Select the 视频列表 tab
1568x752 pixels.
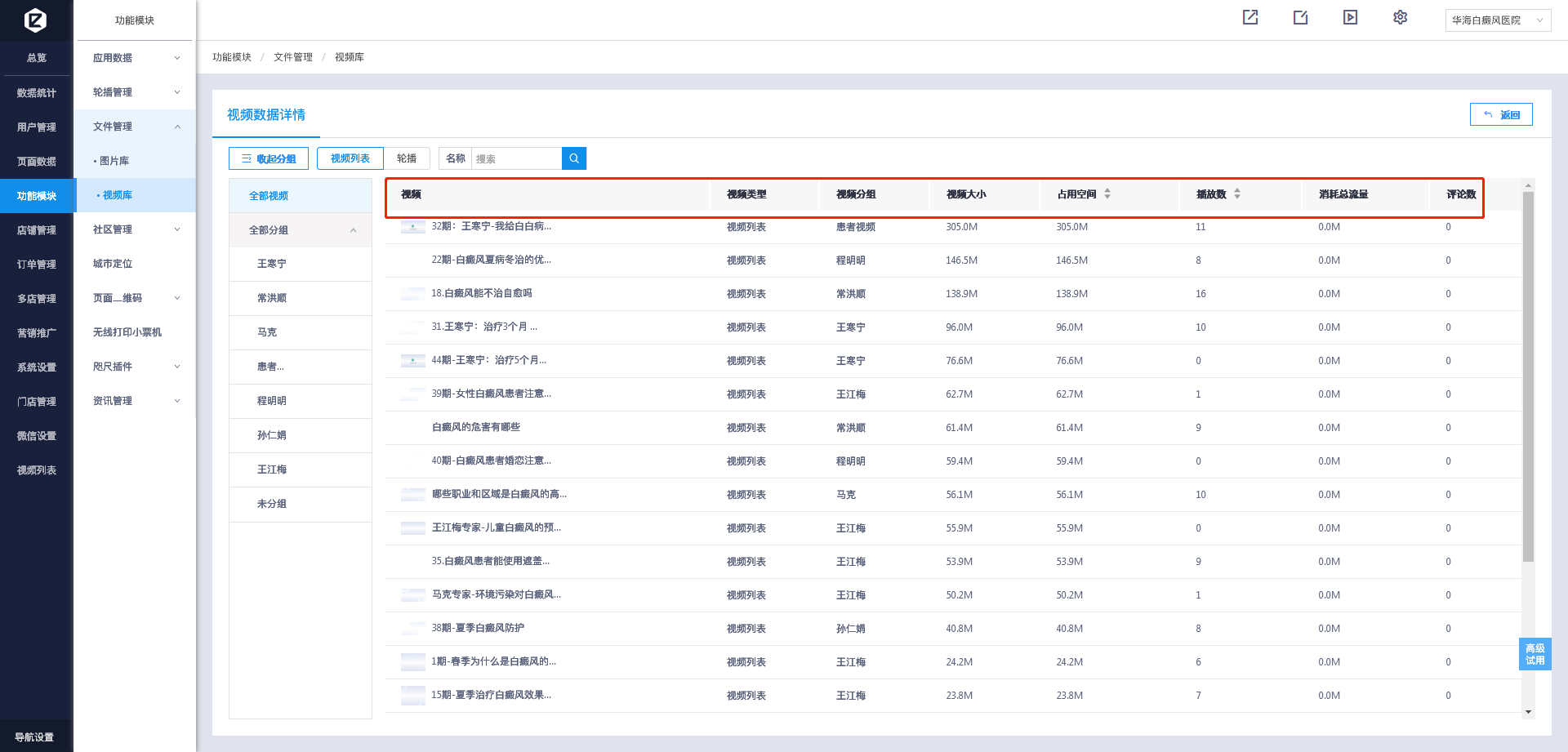click(350, 158)
